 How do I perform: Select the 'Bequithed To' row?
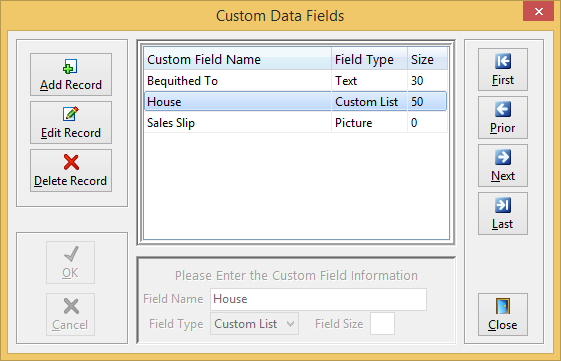click(x=296, y=81)
